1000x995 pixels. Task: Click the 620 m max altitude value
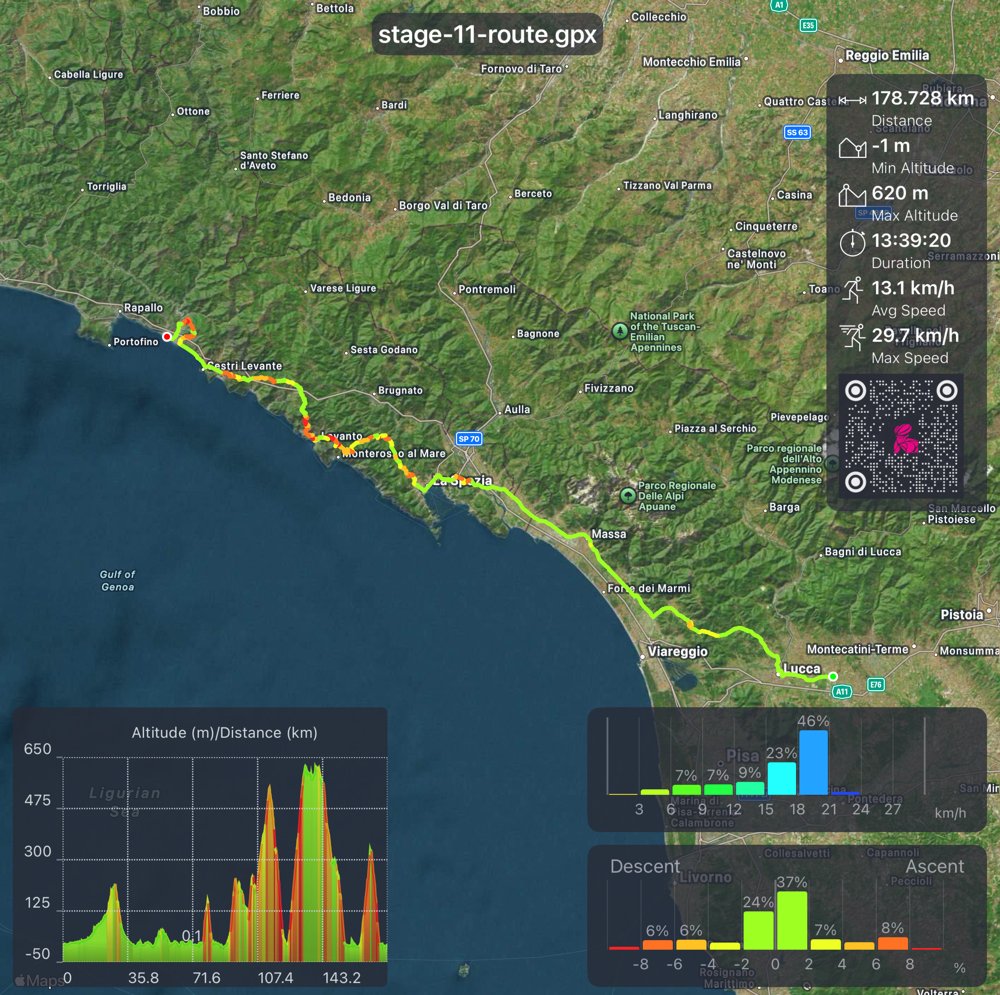900,193
